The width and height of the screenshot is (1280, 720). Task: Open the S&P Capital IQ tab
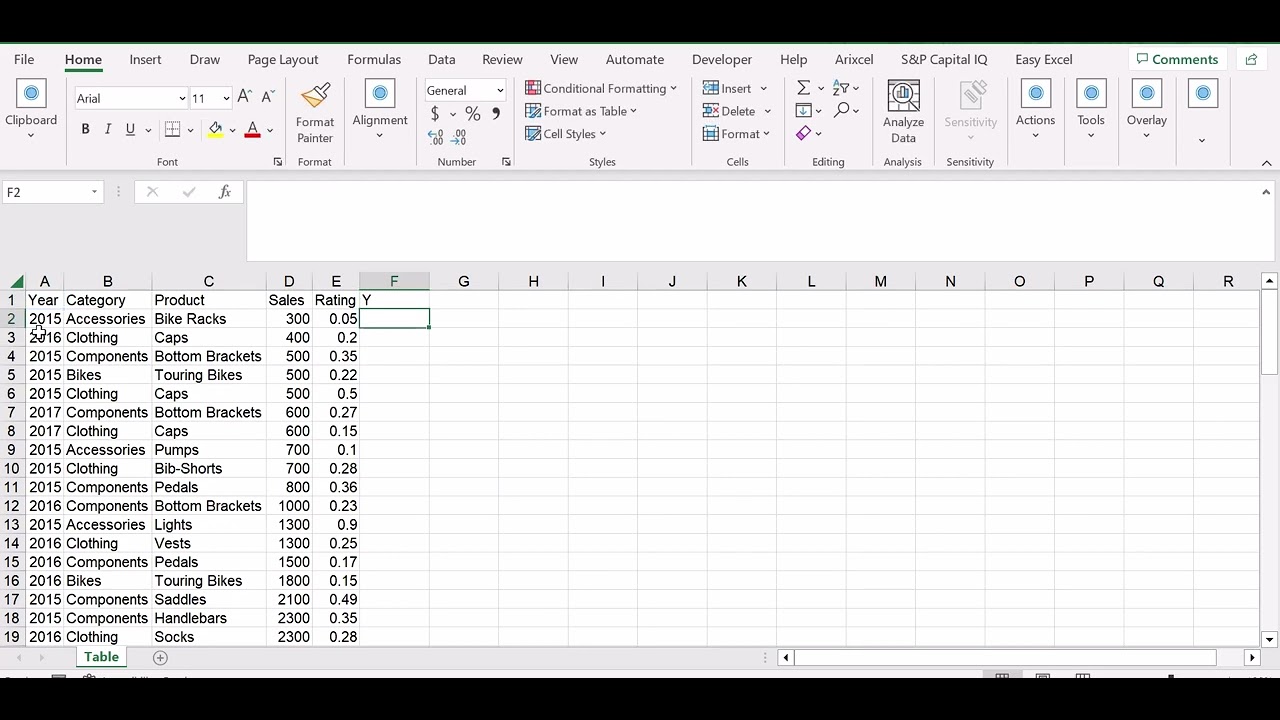pyautogui.click(x=944, y=59)
